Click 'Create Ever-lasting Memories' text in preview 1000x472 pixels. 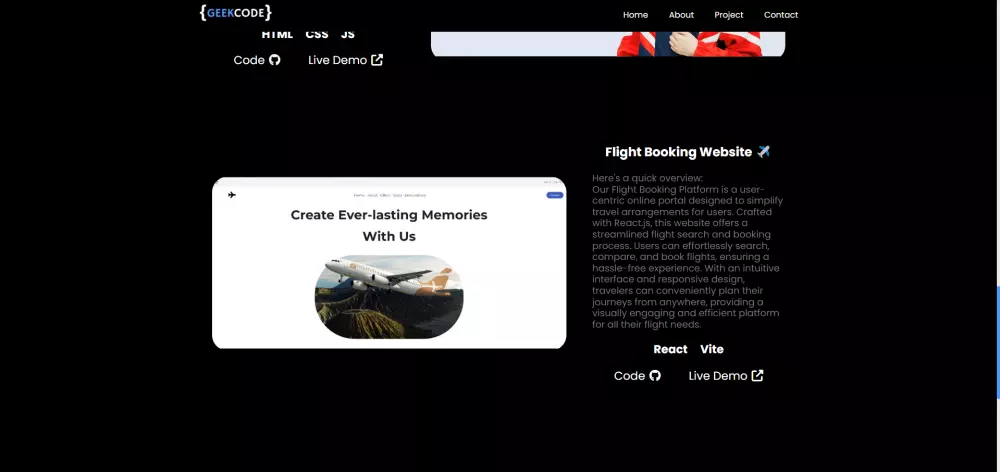tap(389, 215)
